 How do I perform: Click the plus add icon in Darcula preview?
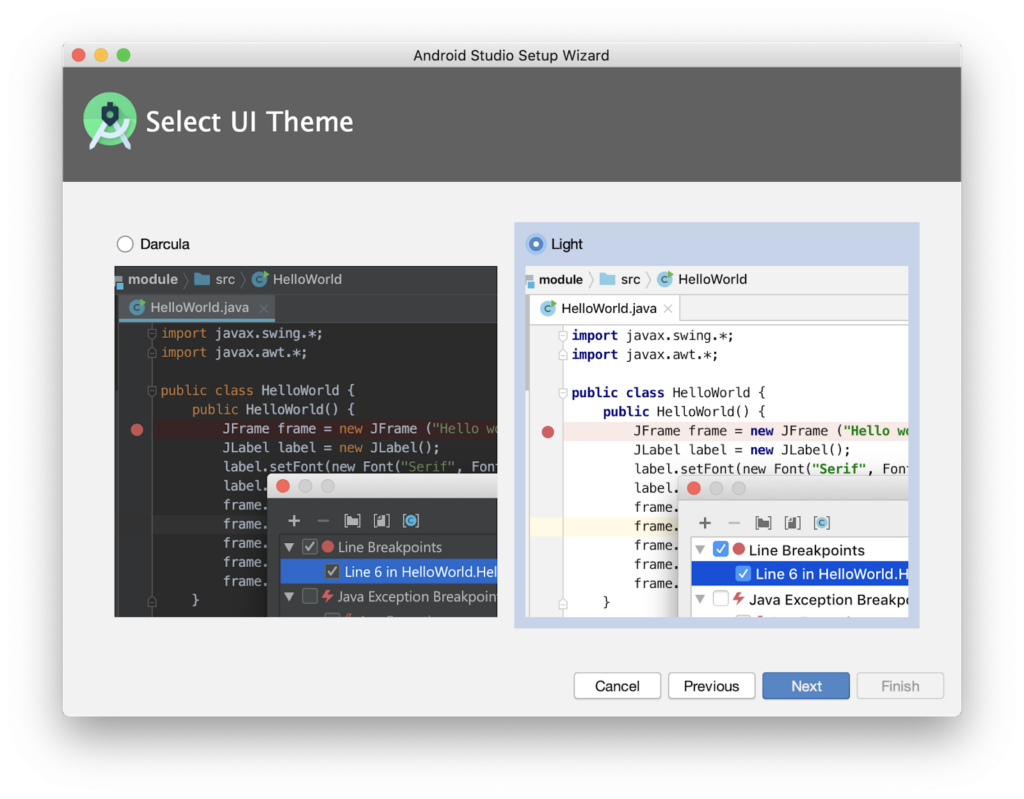click(x=294, y=521)
